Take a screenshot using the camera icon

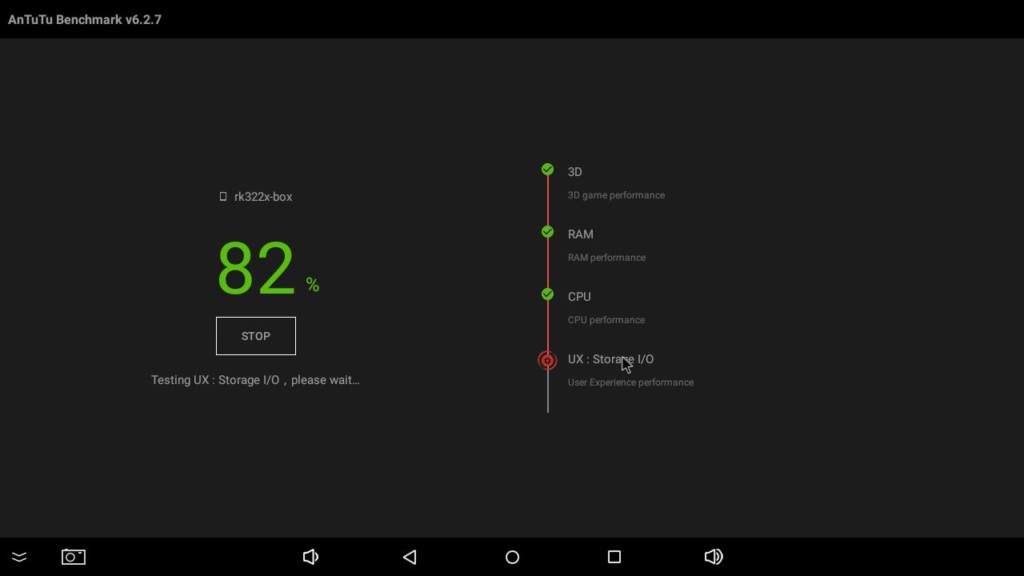[73, 557]
